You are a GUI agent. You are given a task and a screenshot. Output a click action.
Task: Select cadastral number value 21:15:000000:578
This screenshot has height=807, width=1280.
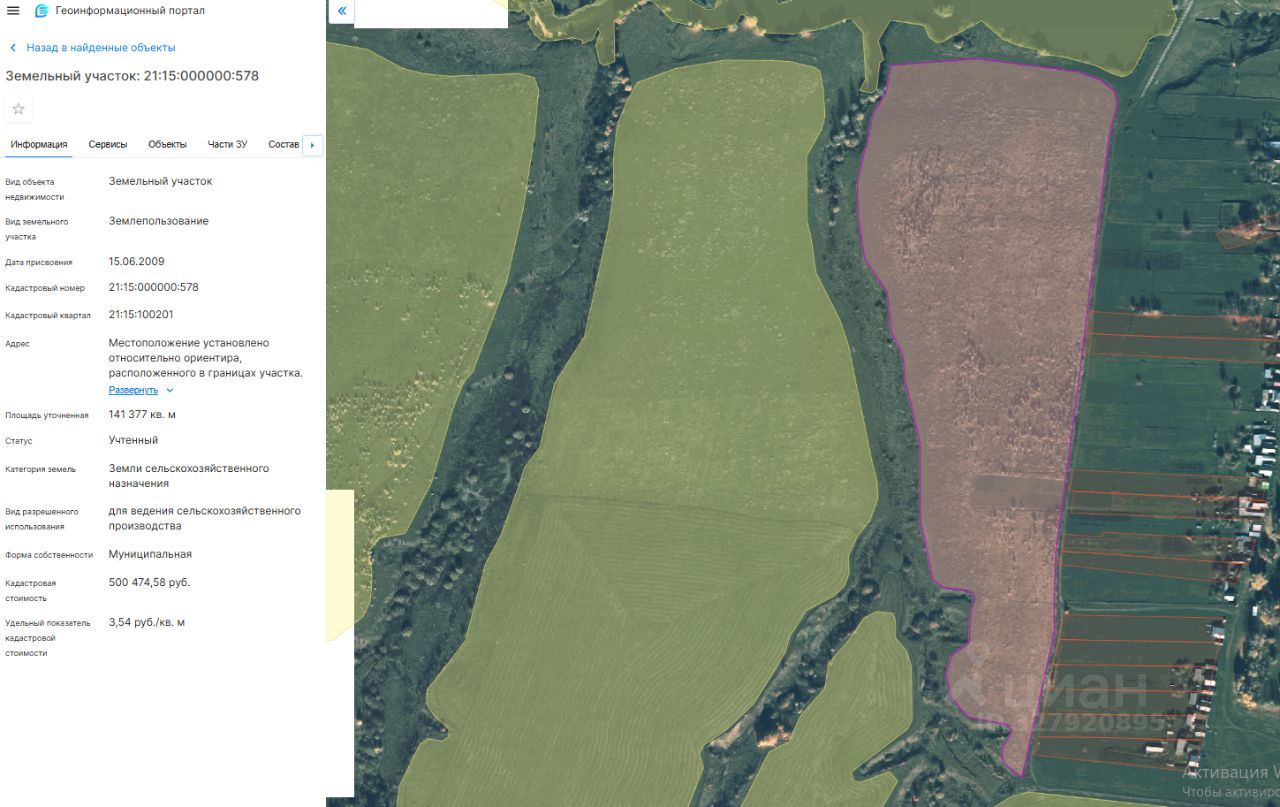tap(154, 287)
